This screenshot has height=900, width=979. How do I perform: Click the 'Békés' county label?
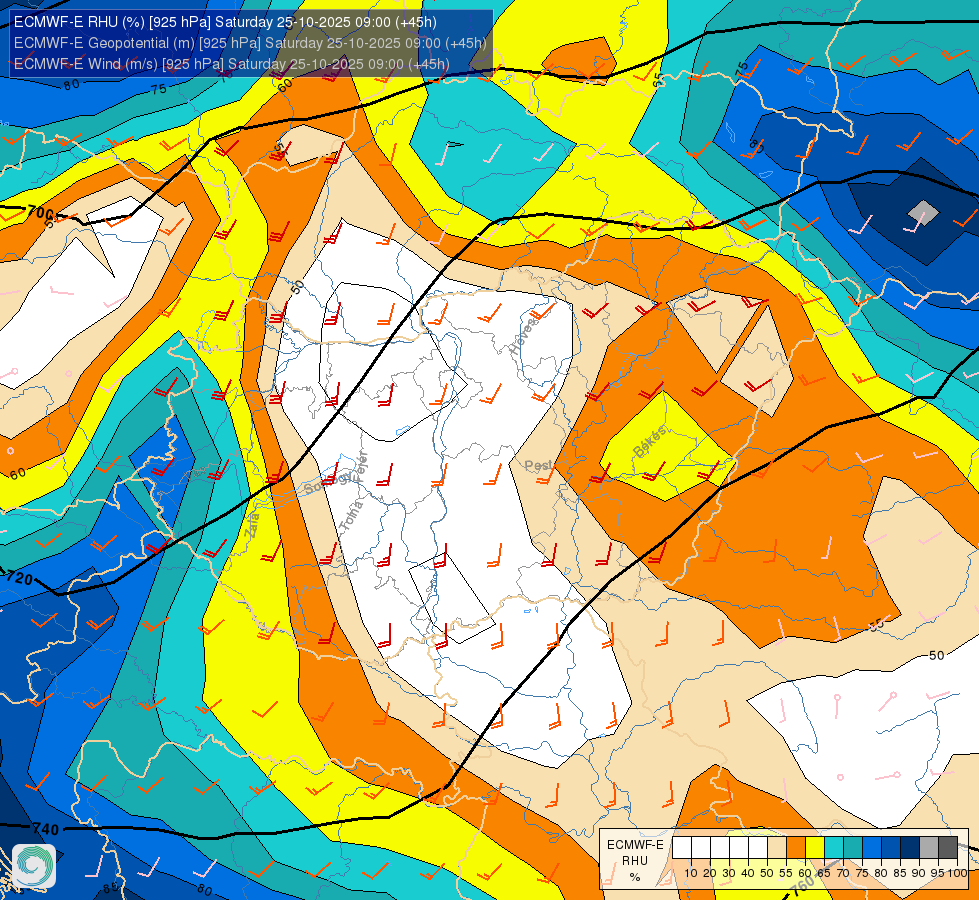tap(650, 442)
